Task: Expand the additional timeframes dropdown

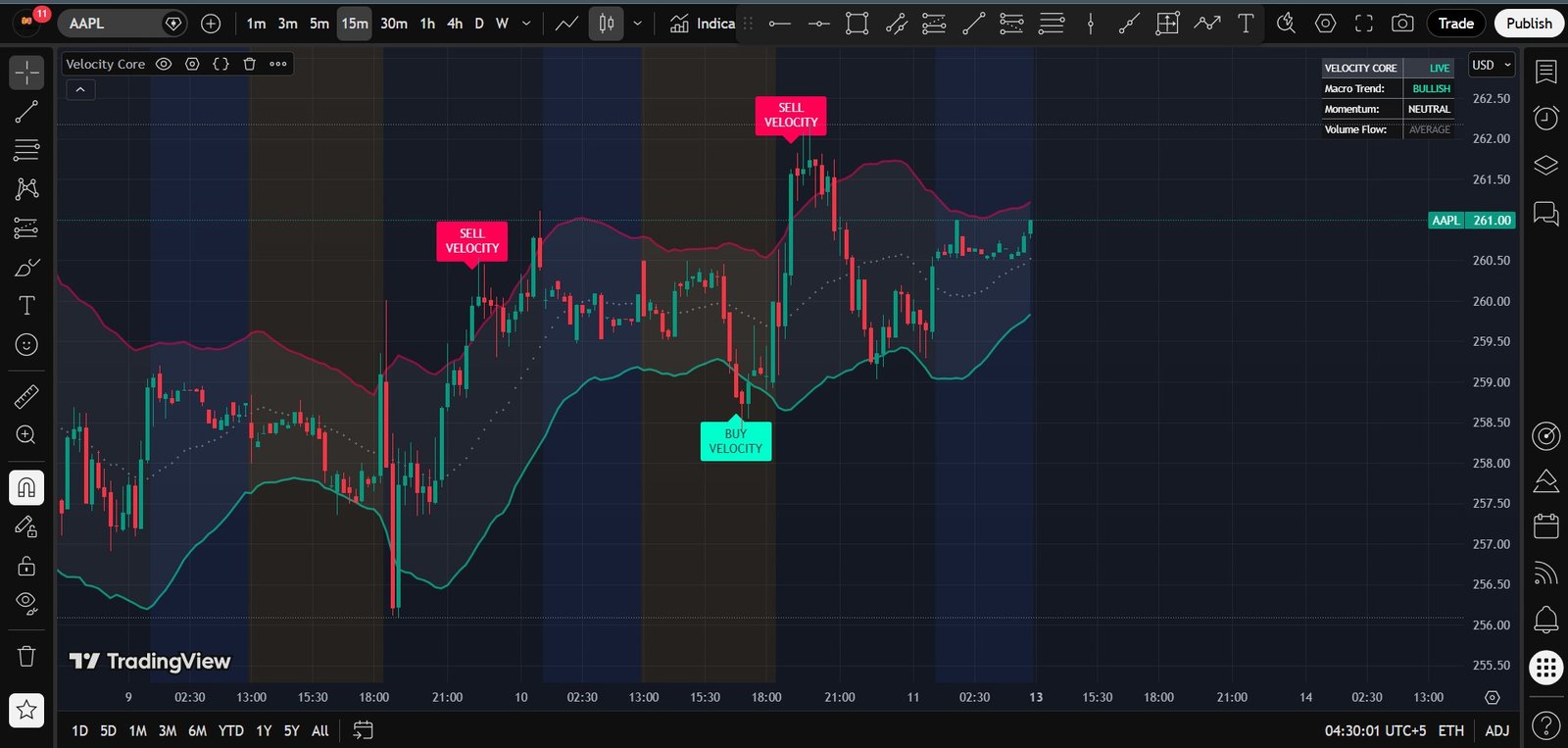Action: click(x=526, y=24)
